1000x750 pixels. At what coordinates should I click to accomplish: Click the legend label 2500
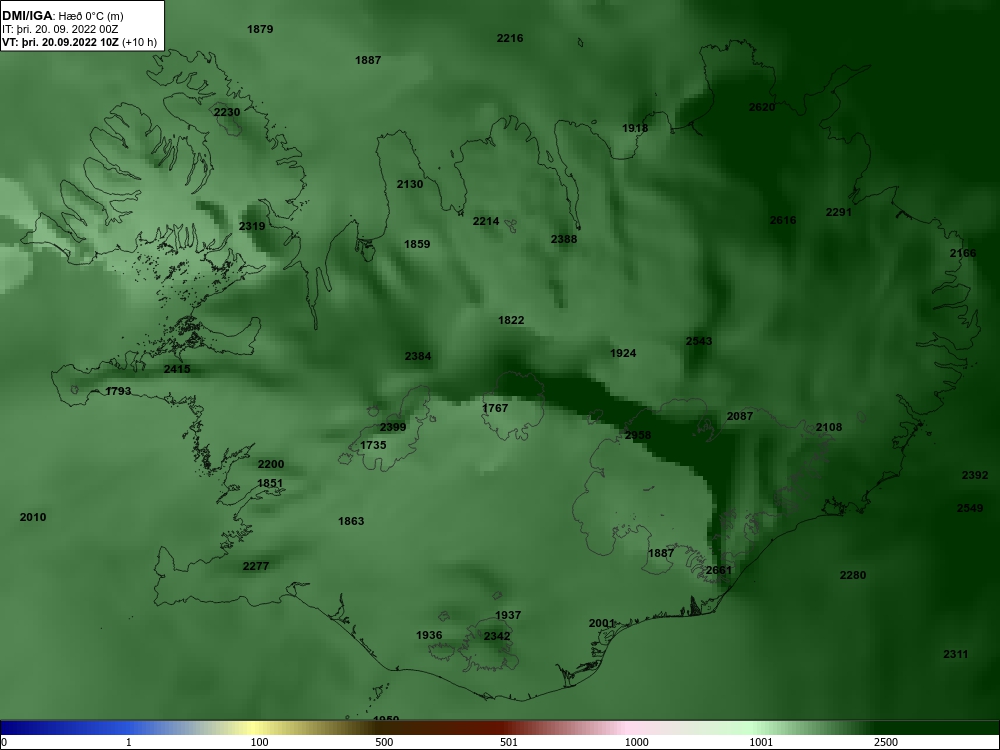(886, 742)
